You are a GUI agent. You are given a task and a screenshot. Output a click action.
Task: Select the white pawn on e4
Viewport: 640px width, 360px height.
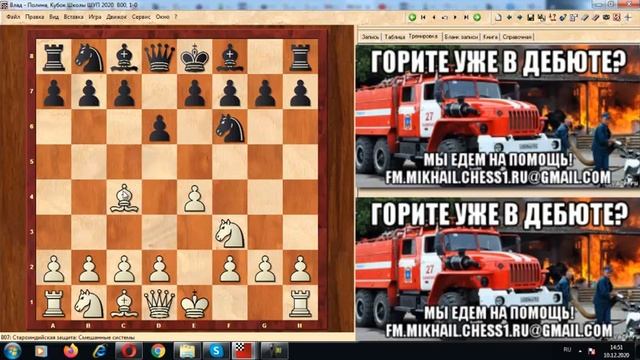click(195, 198)
